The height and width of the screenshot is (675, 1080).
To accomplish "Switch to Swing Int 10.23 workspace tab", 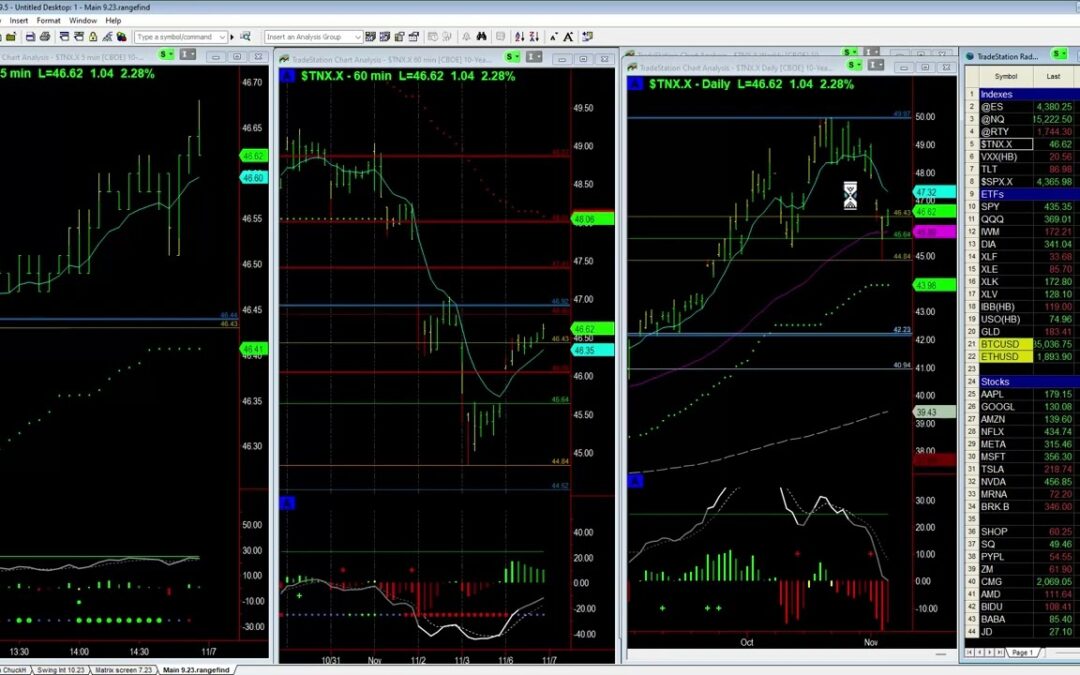I will [61, 669].
